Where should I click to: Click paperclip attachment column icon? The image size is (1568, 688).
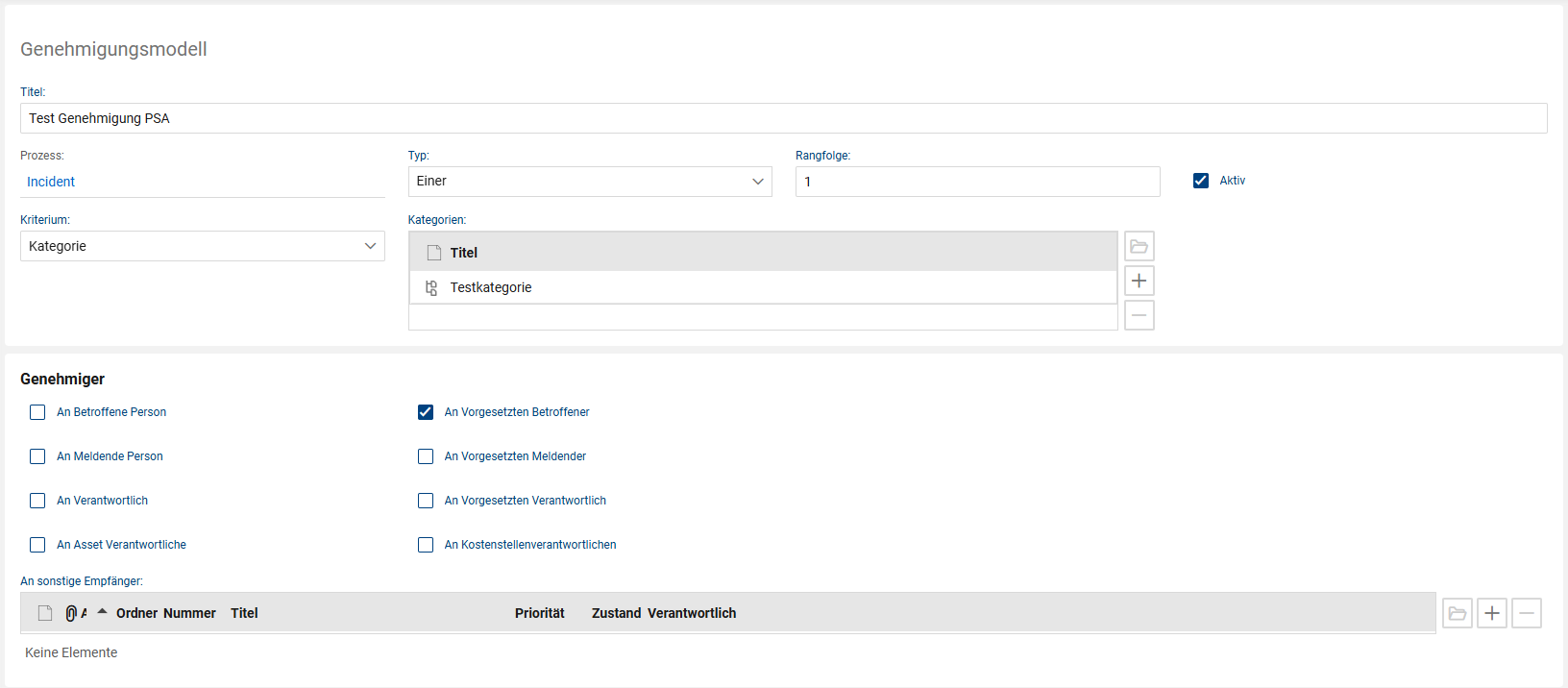point(71,613)
